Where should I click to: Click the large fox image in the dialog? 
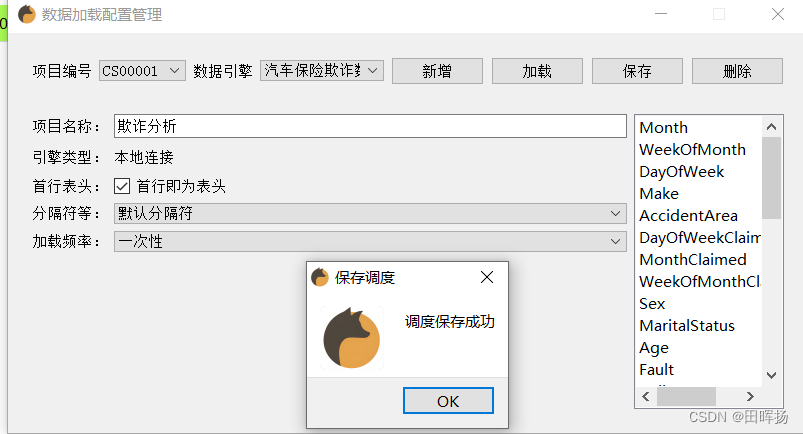pyautogui.click(x=352, y=338)
